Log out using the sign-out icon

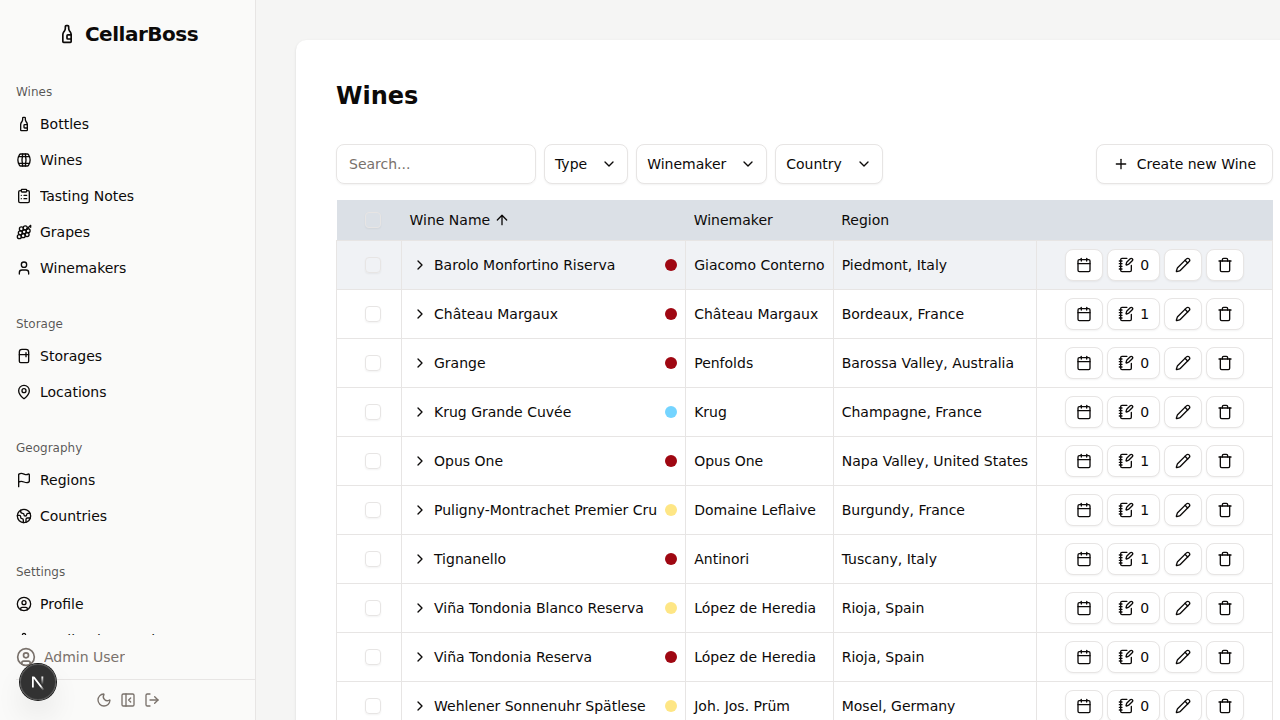[x=152, y=700]
